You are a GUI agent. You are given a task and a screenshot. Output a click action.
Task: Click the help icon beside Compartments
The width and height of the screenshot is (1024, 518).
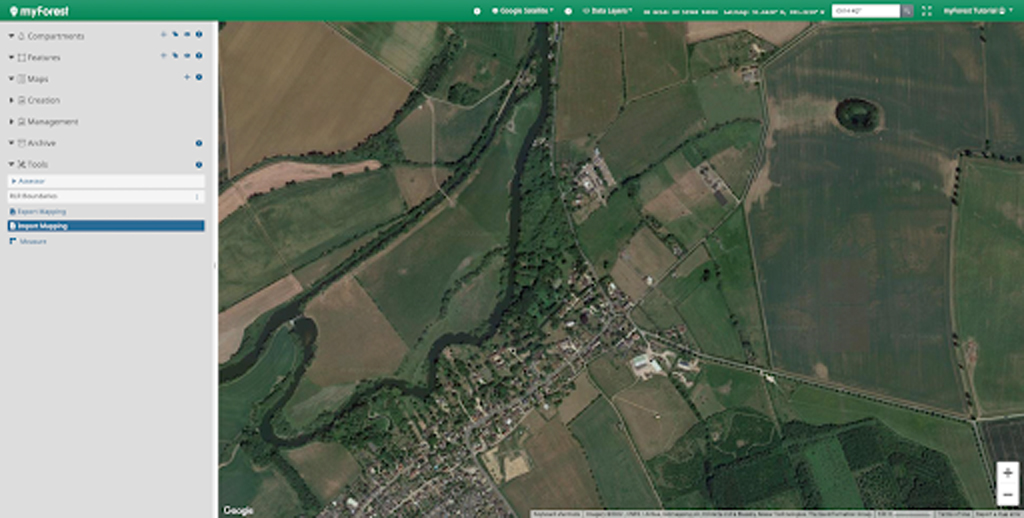pos(199,35)
